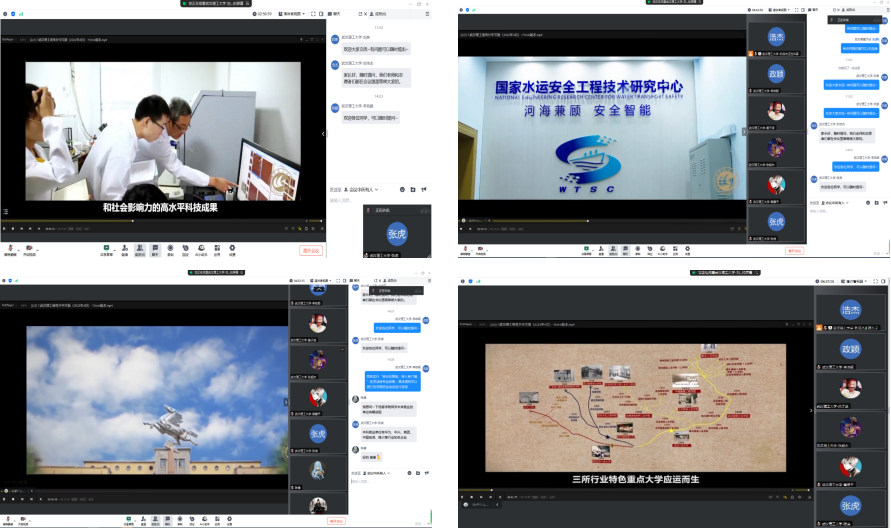Toggle camera video in the lab researchers meeting window

coord(29,247)
